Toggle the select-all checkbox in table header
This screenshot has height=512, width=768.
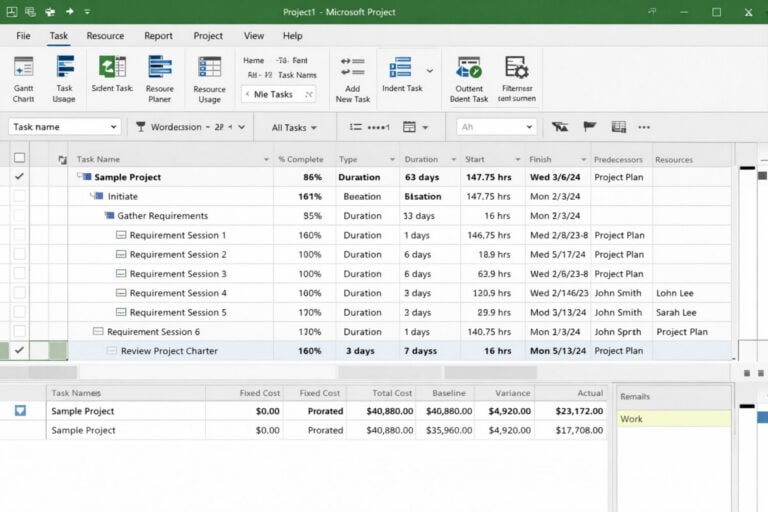(20, 157)
